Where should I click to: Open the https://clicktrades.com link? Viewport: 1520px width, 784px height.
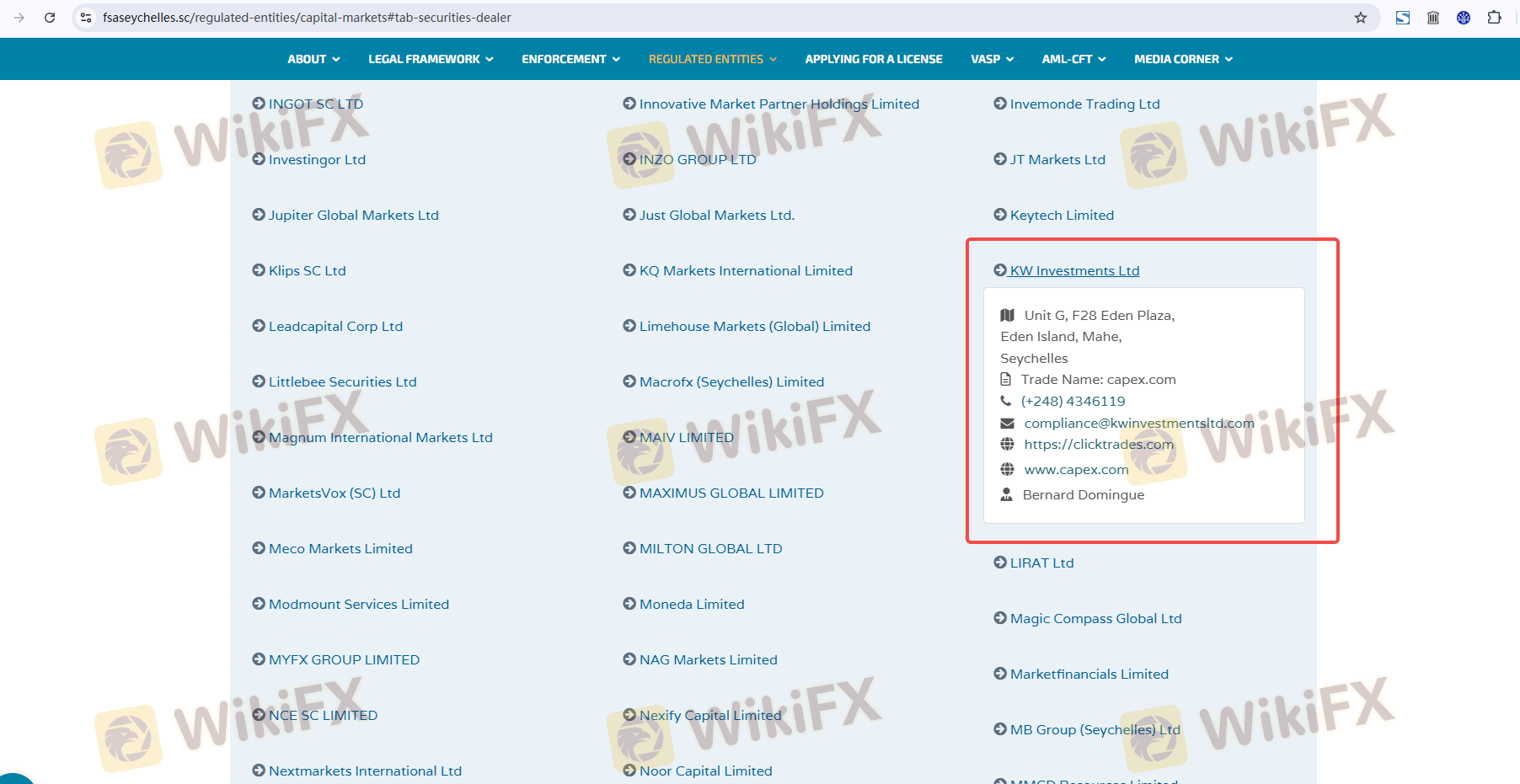(1098, 444)
